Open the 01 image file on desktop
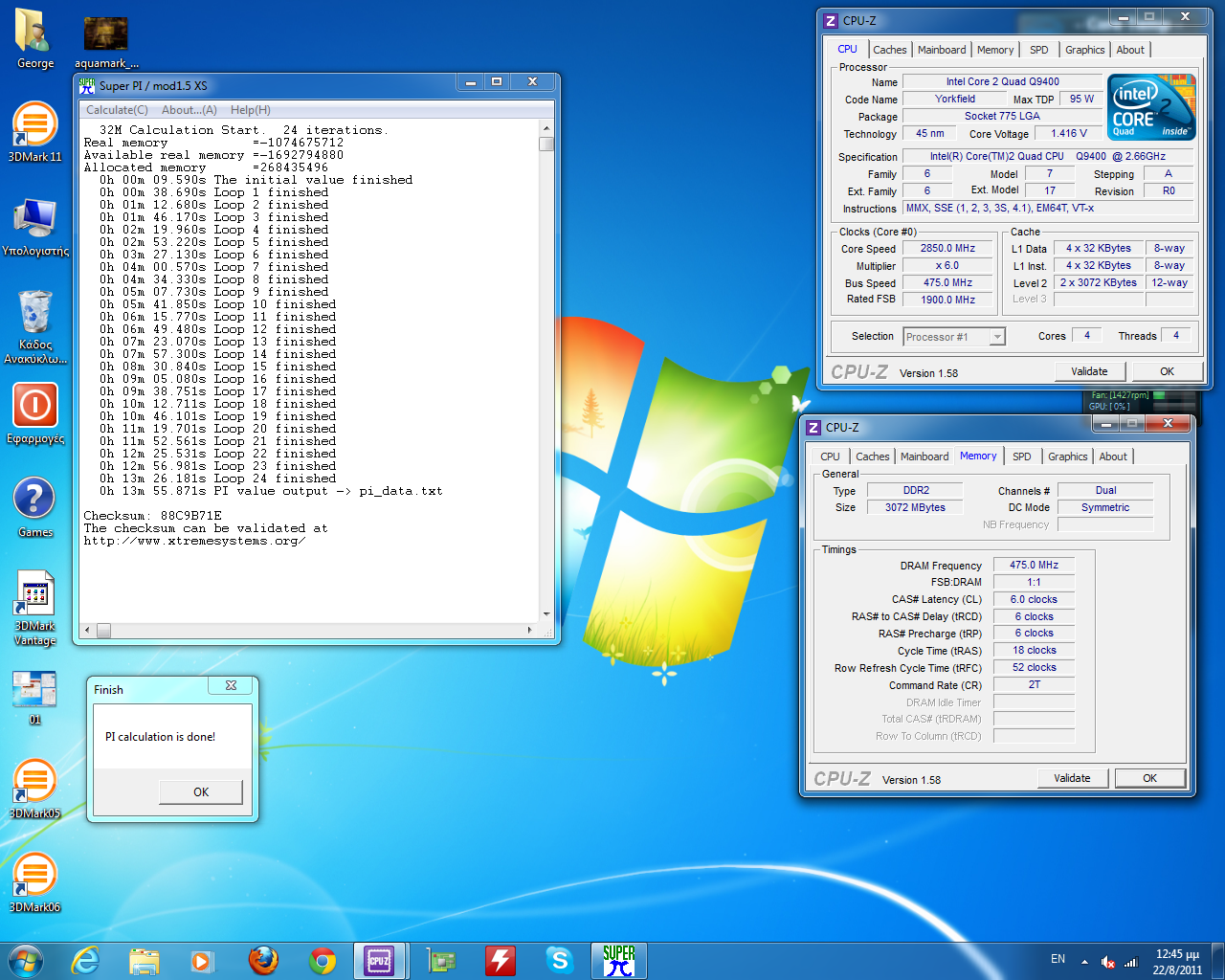 click(35, 697)
